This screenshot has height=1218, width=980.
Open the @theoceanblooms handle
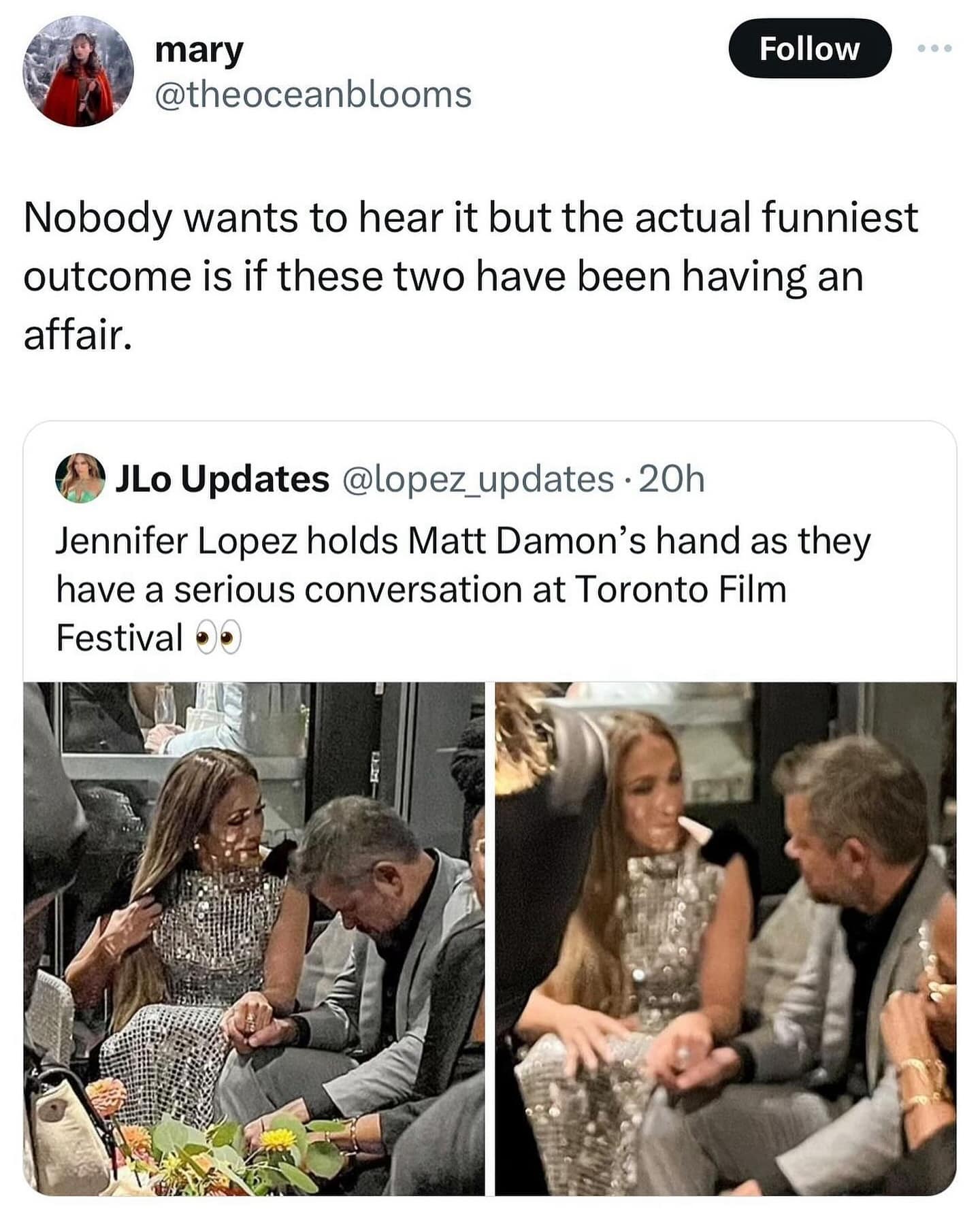coord(313,94)
